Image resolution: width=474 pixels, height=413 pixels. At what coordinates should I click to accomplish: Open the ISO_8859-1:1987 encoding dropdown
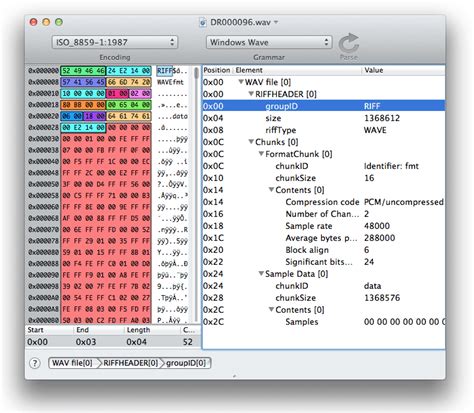pyautogui.click(x=115, y=42)
